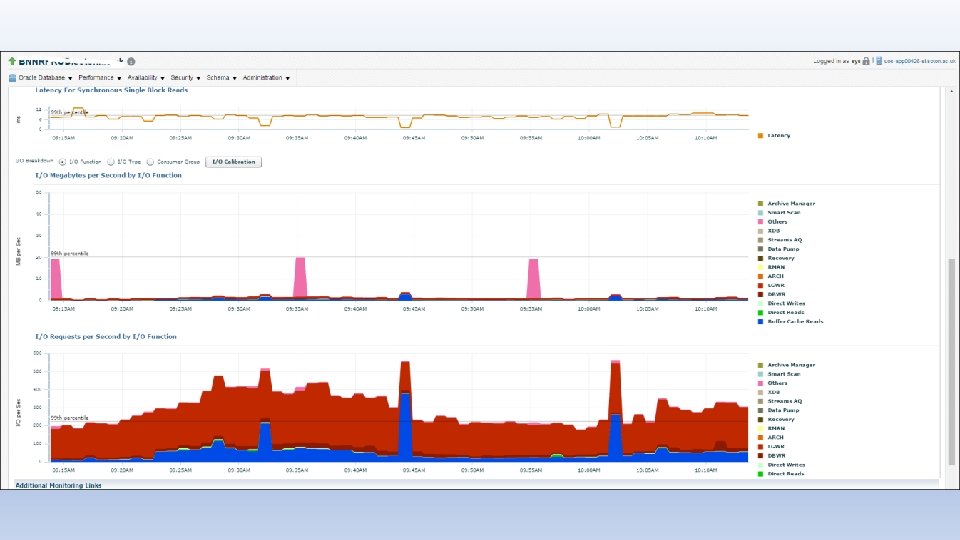The height and width of the screenshot is (540, 960).
Task: Click the host server icon in header
Action: point(879,61)
